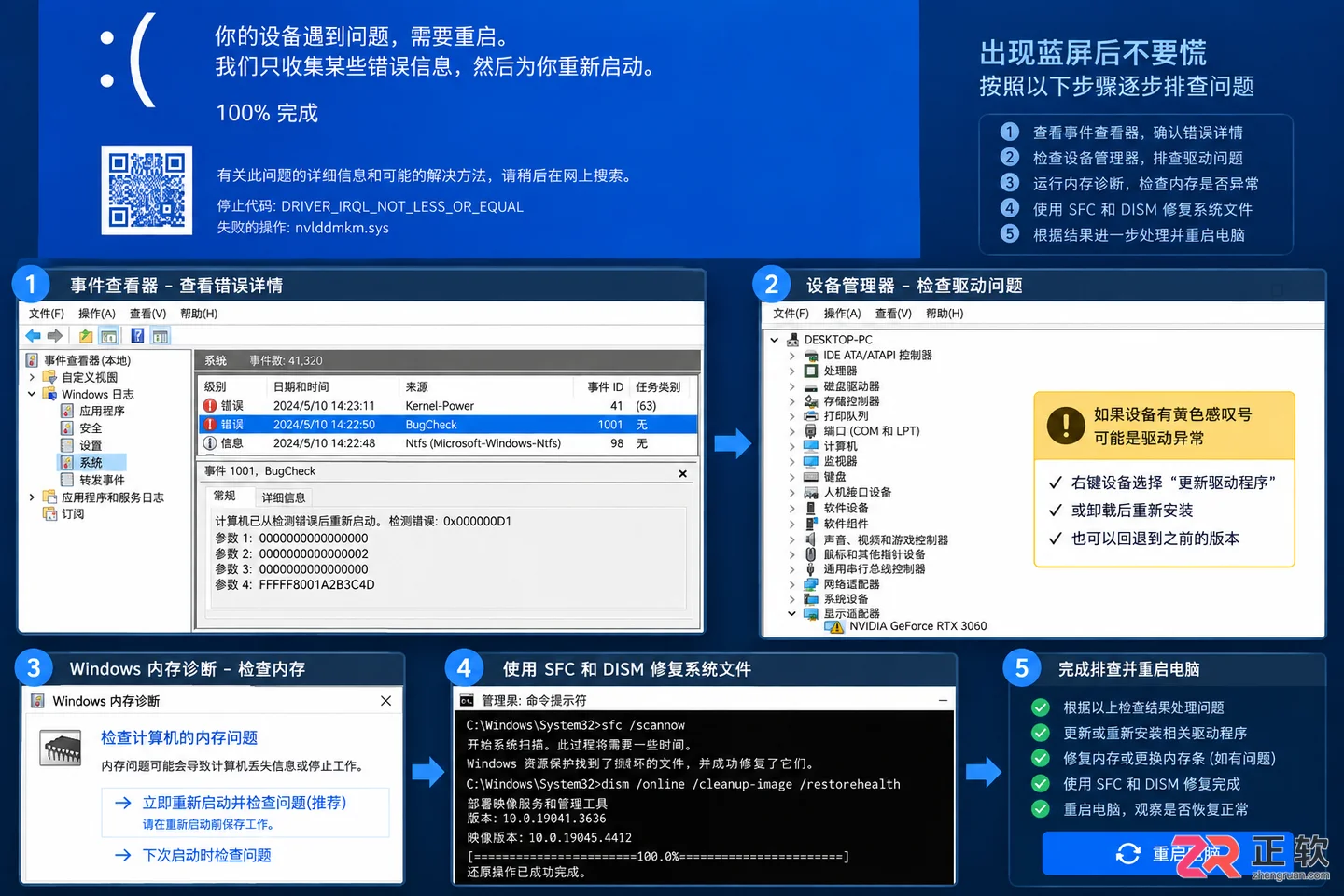Open the 操作(A) menu in Device Manager
This screenshot has height=896, width=1344.
pos(842,314)
